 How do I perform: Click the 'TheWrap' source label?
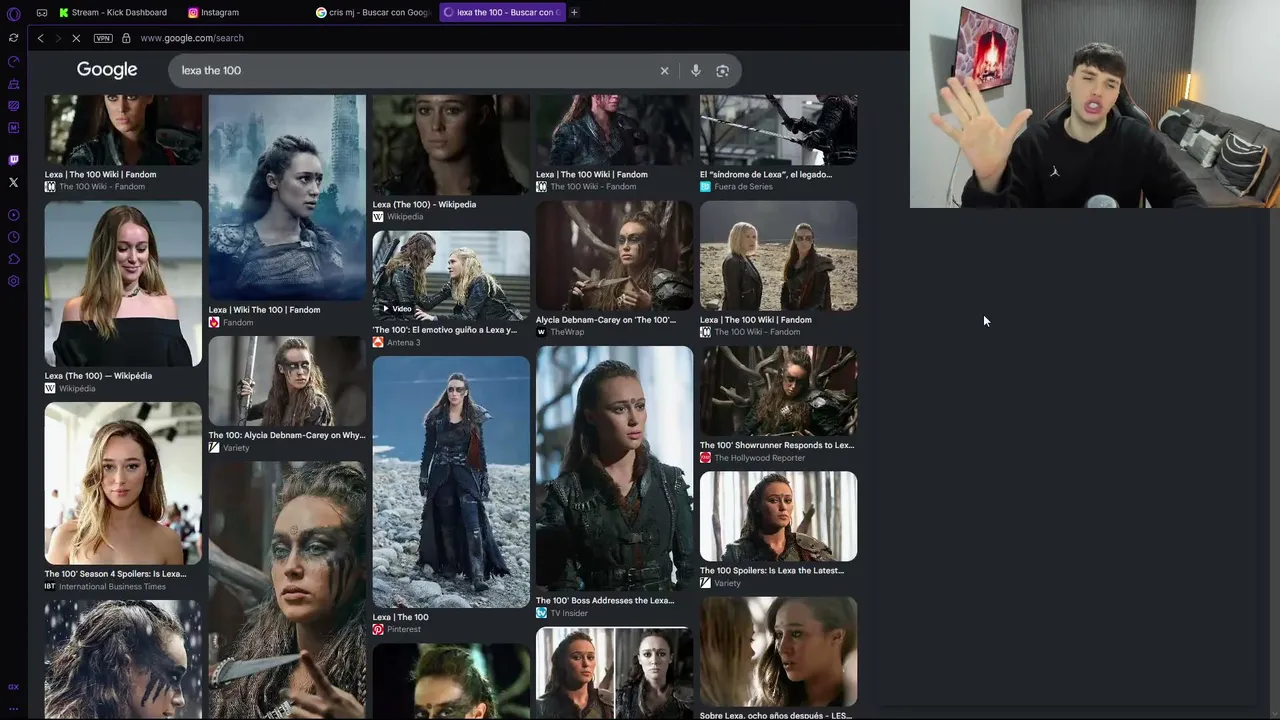[x=567, y=332]
